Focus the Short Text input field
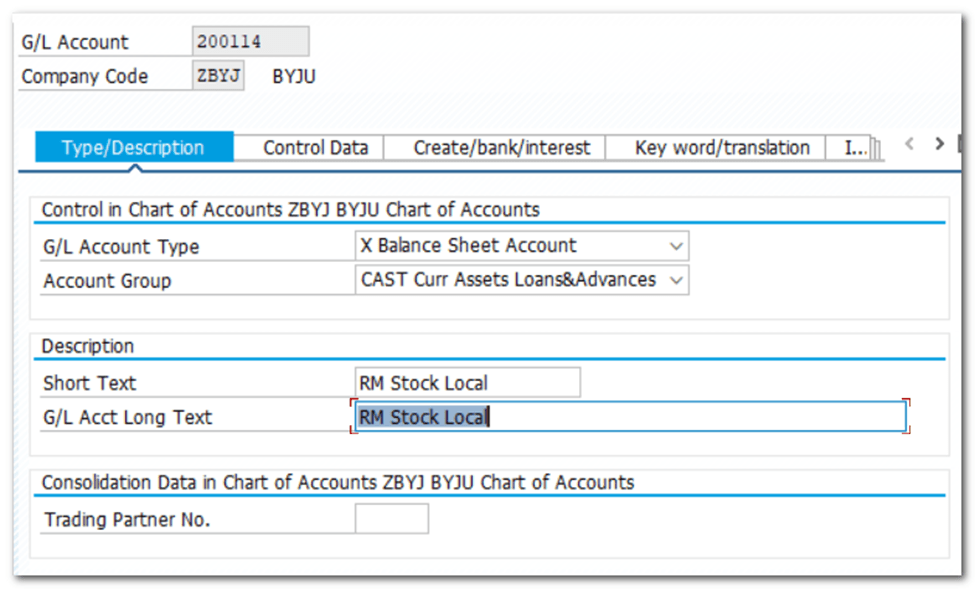The height and width of the screenshot is (589, 975). point(467,383)
